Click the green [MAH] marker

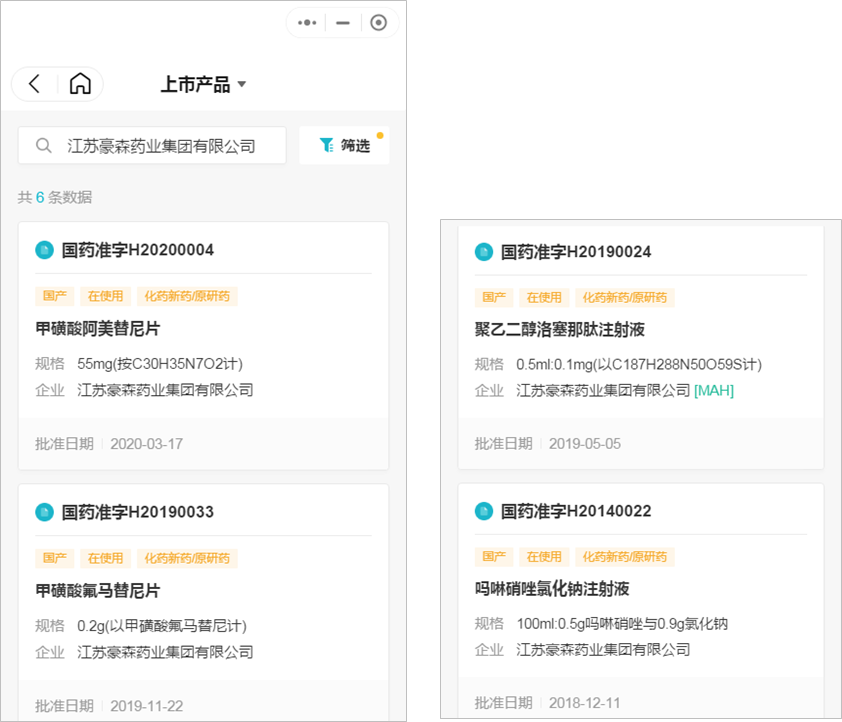tap(714, 390)
